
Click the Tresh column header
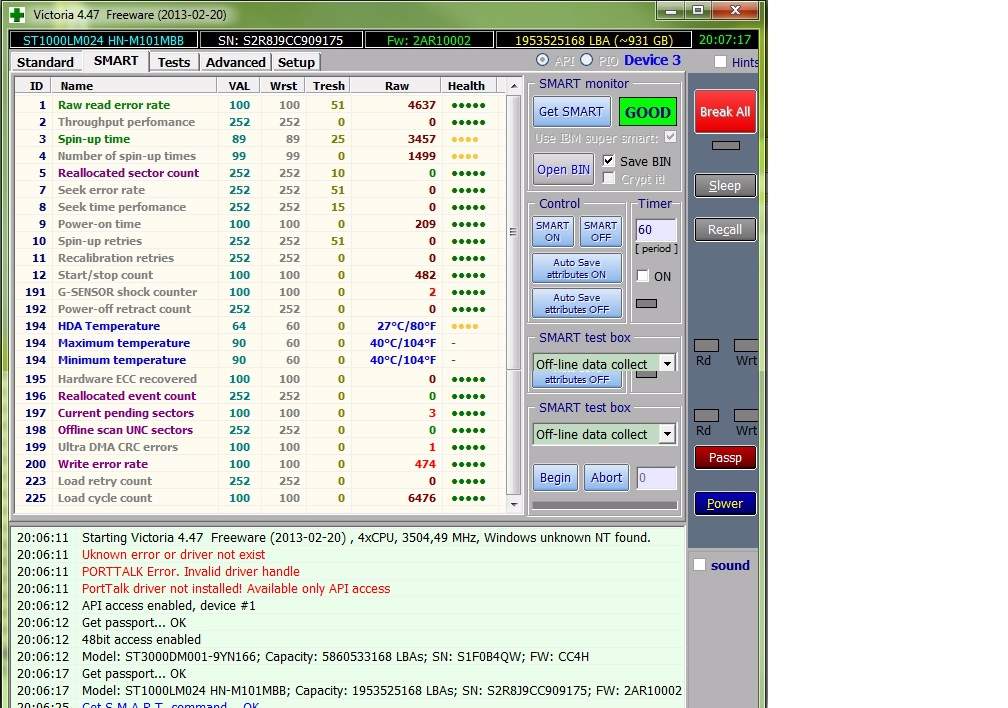tap(329, 86)
